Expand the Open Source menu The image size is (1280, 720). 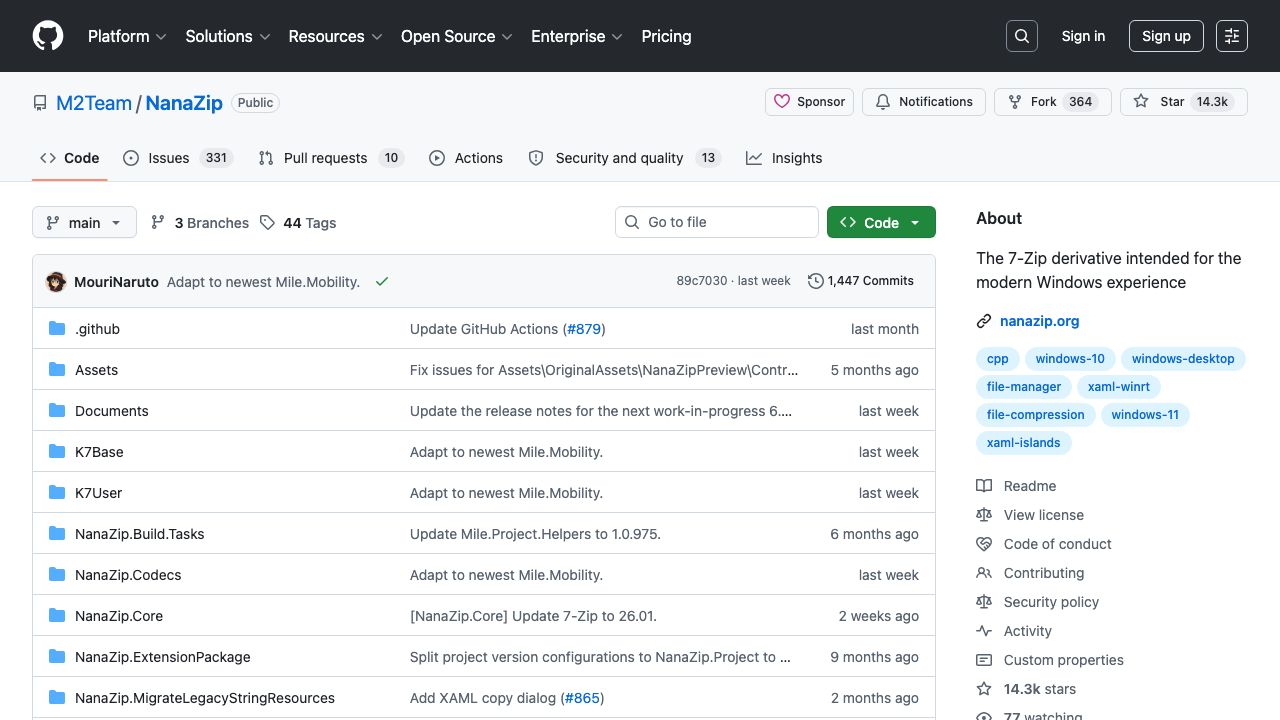click(457, 36)
